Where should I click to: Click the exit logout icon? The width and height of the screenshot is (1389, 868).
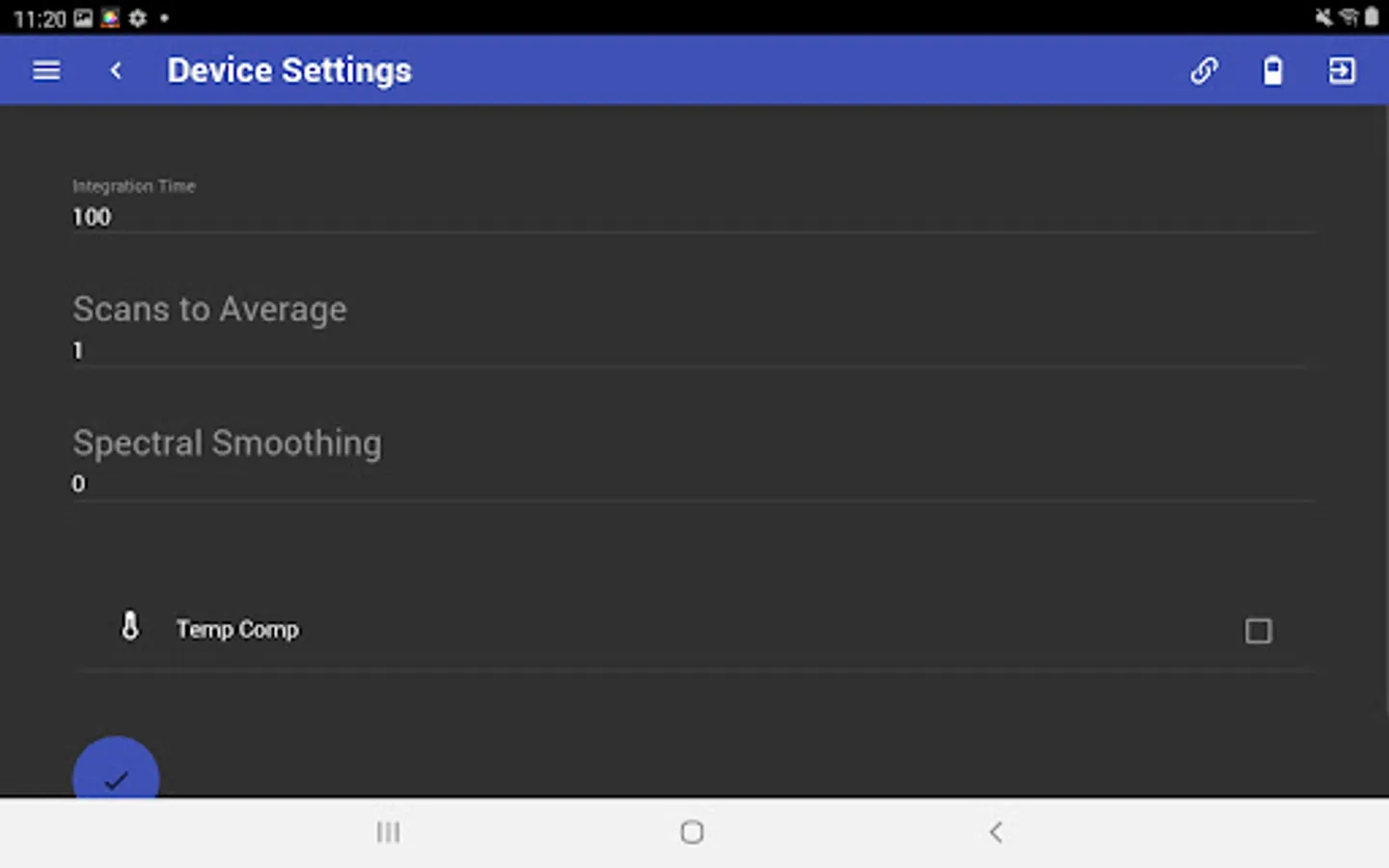(x=1342, y=70)
